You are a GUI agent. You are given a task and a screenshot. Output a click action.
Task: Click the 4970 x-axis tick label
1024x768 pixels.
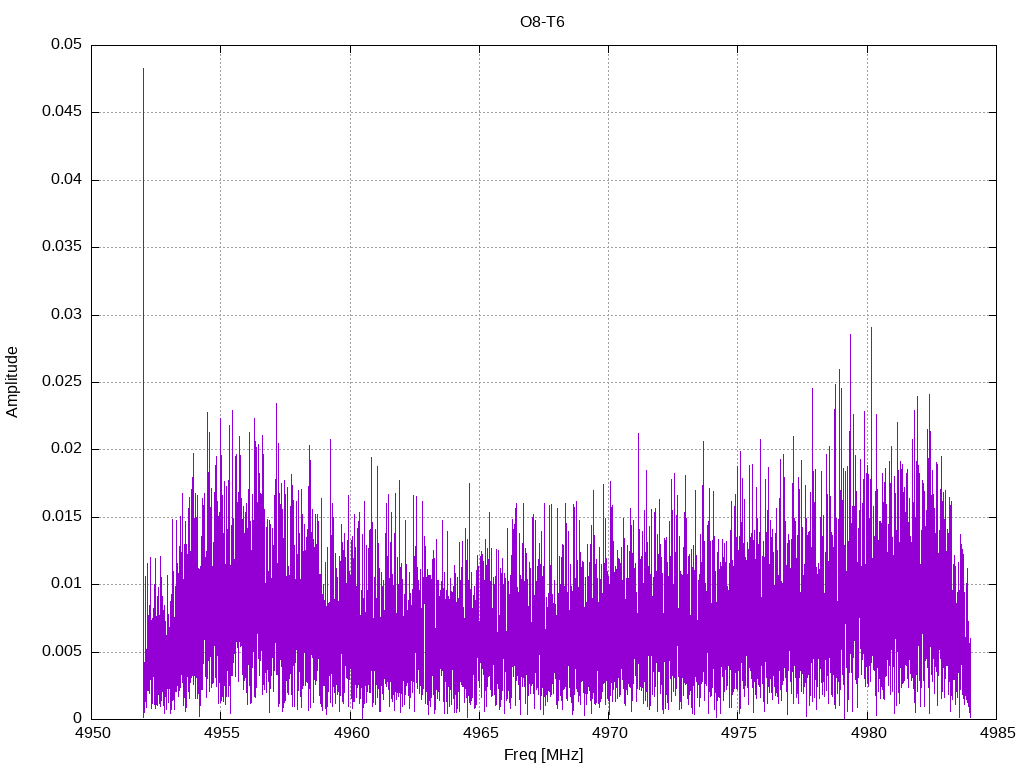click(x=608, y=733)
